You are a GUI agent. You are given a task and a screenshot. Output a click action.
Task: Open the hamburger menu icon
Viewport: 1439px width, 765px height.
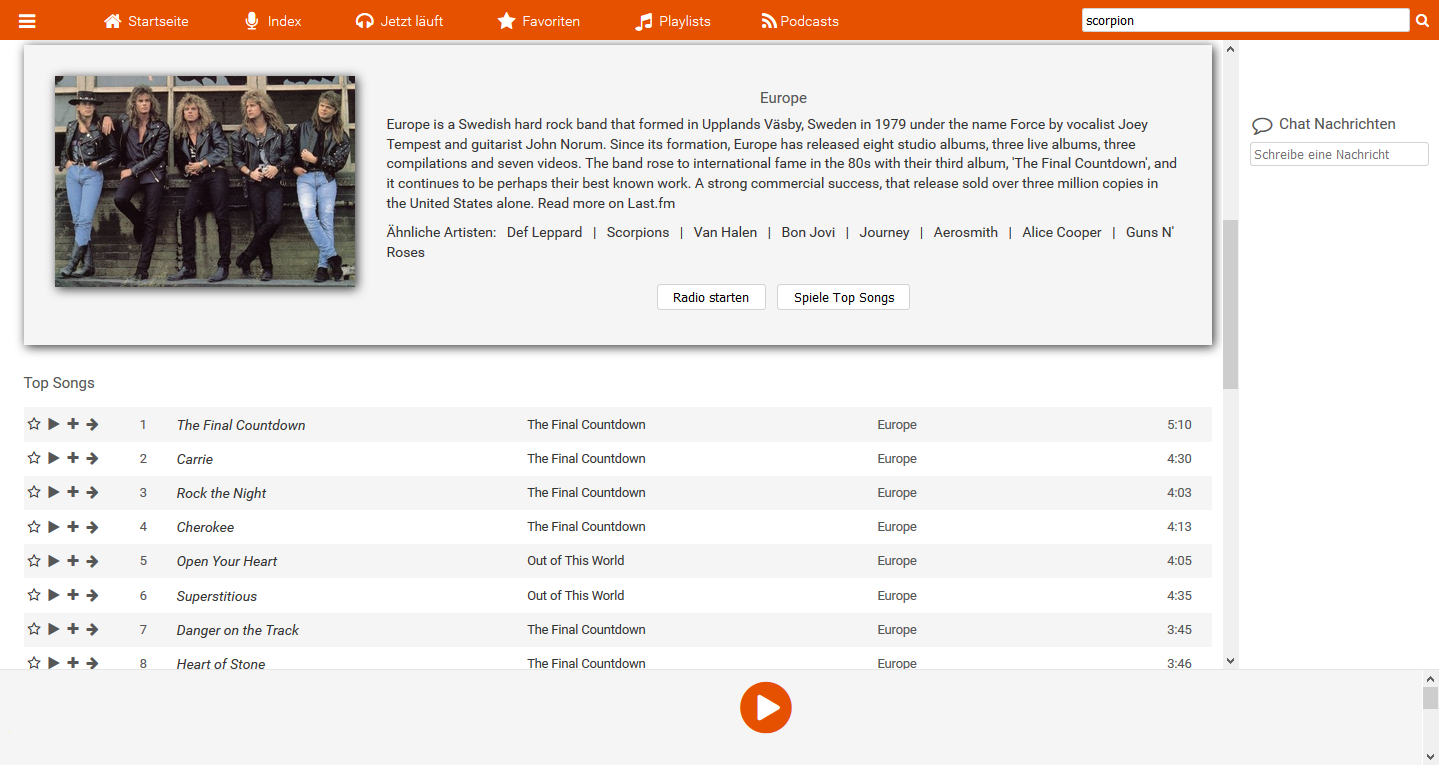(27, 21)
